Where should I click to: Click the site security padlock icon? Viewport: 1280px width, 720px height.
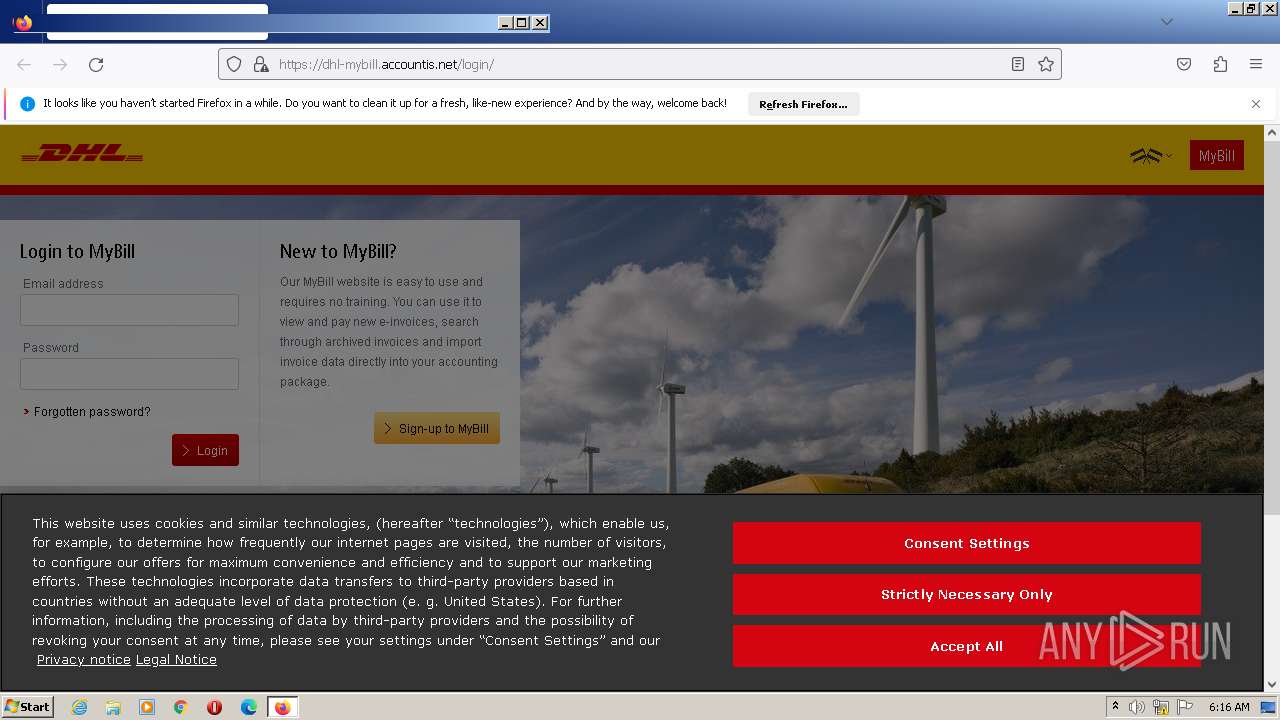260,64
